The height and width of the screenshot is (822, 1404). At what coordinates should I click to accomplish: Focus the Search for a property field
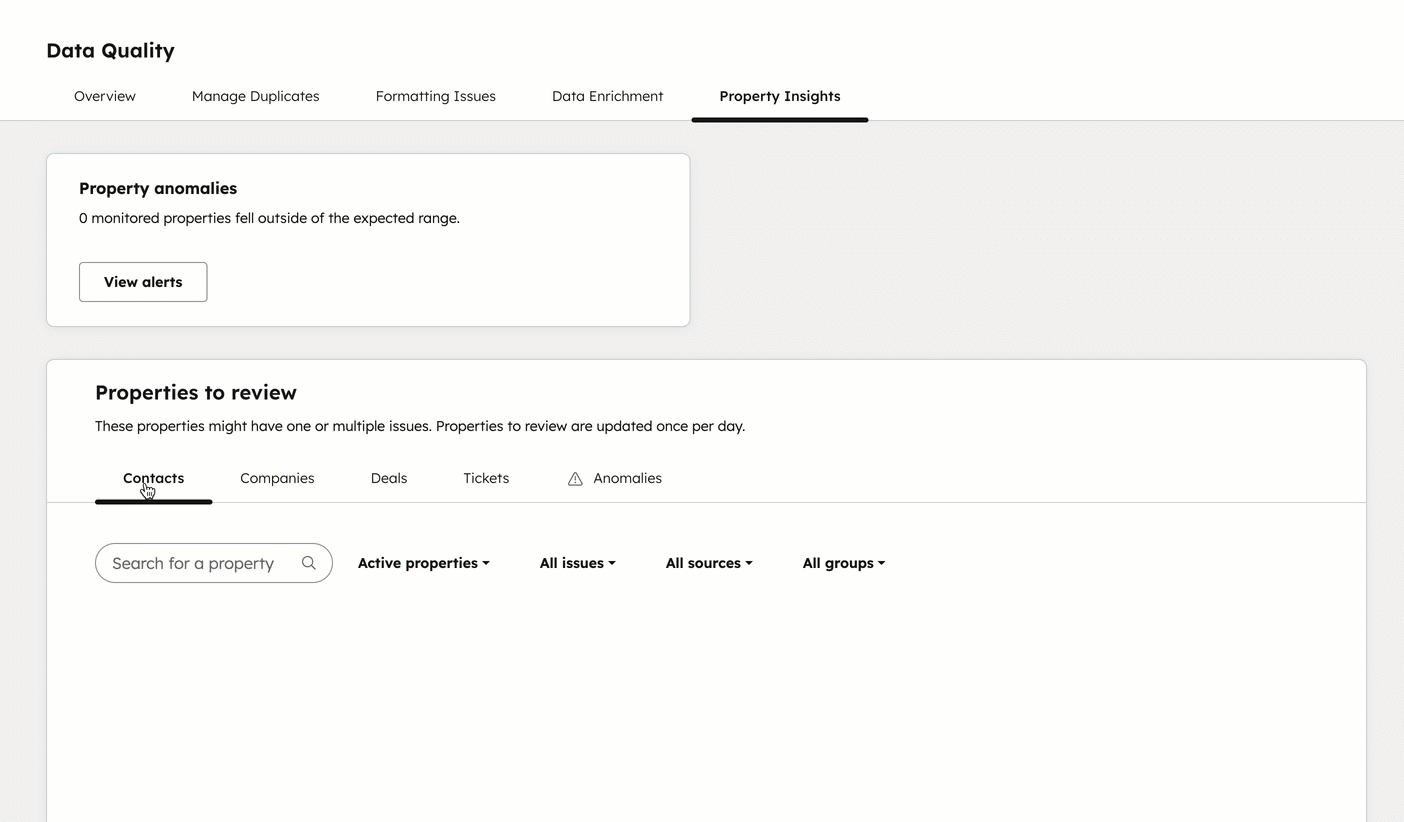click(193, 563)
